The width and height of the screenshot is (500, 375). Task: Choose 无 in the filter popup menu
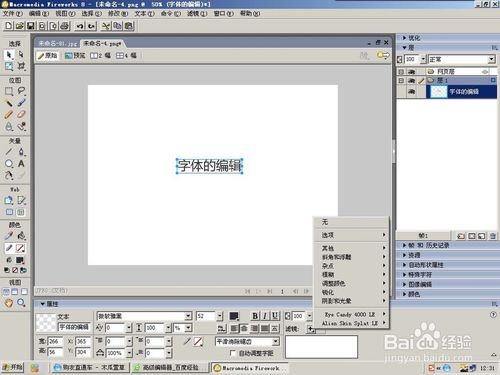(351, 222)
